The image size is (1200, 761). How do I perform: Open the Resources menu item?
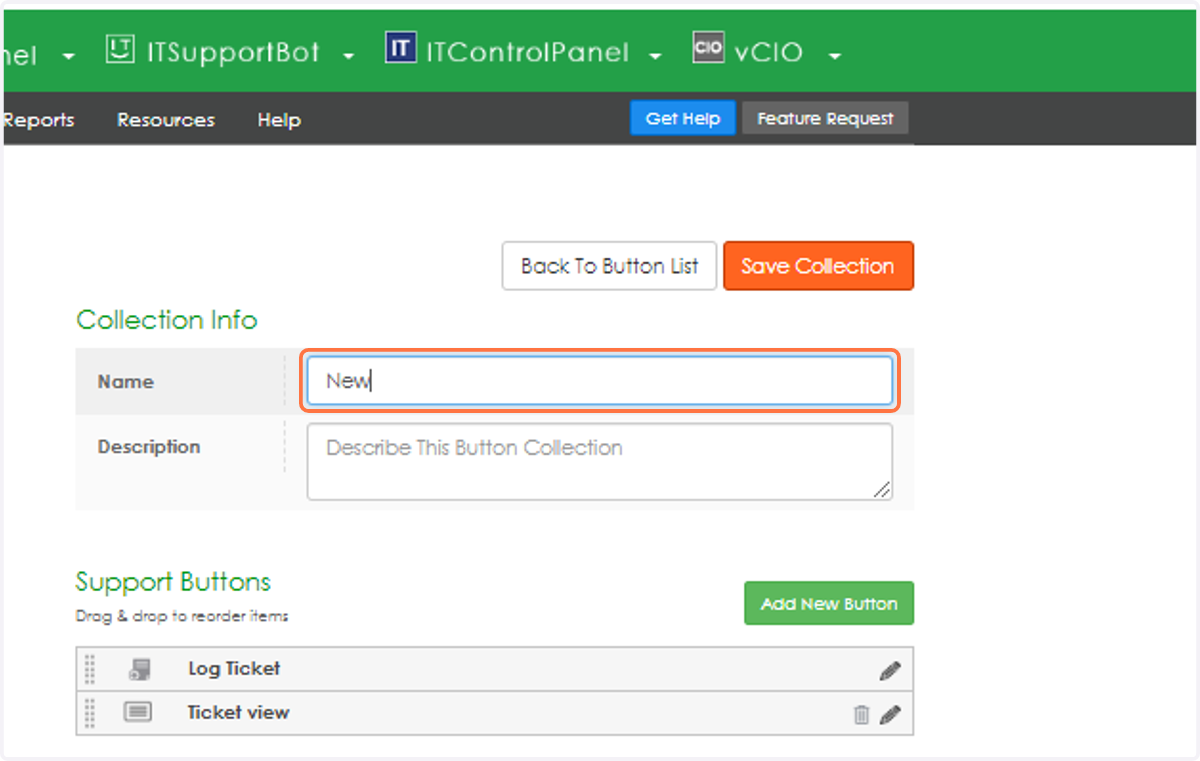[x=166, y=120]
